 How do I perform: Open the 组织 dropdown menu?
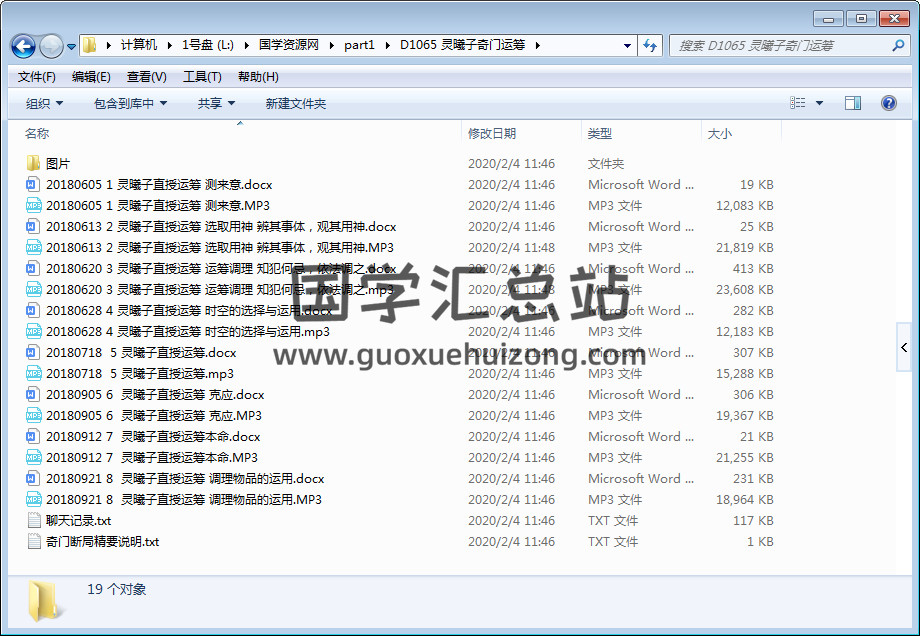click(44, 104)
